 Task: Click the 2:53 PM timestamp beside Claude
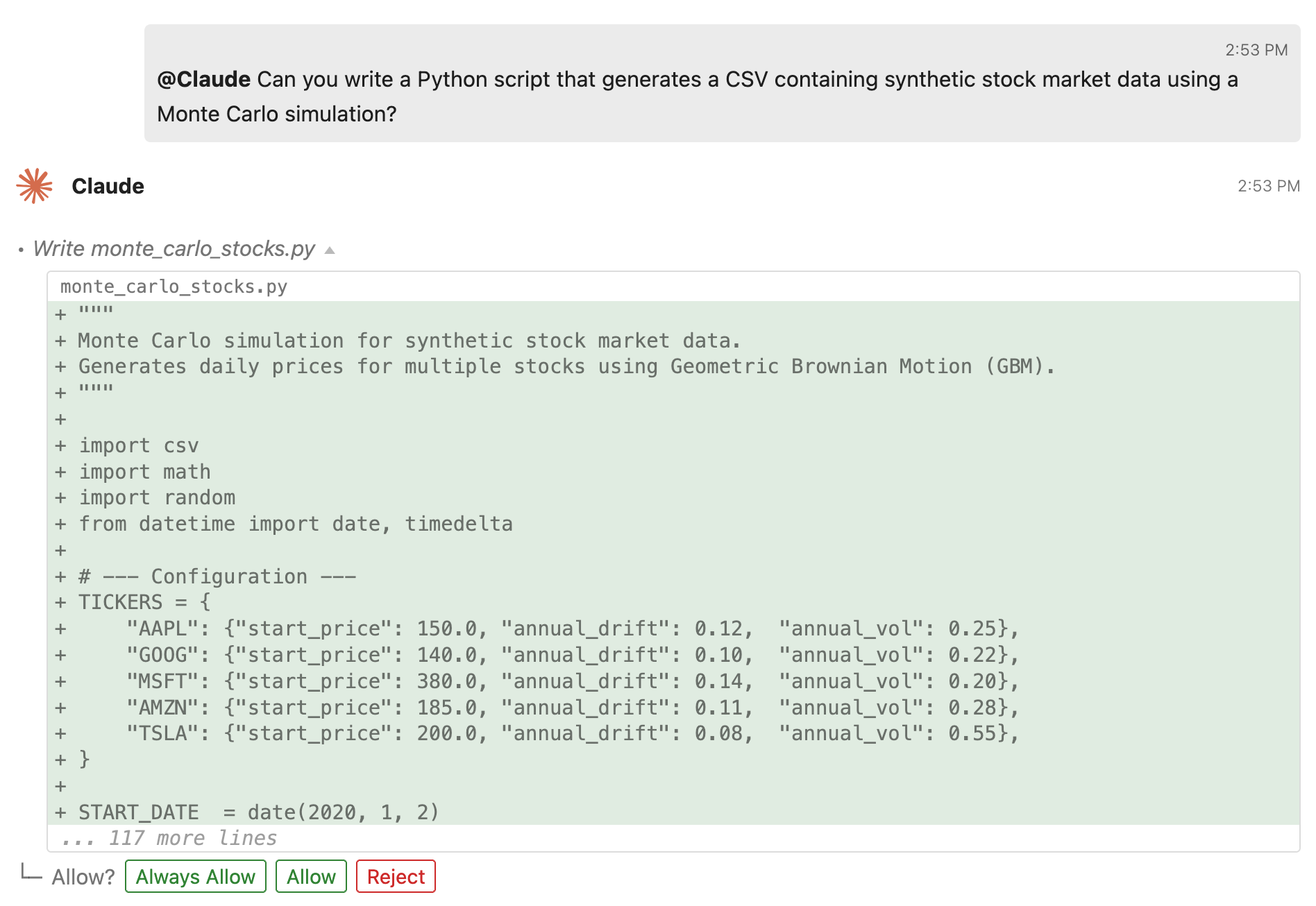pos(1269,186)
